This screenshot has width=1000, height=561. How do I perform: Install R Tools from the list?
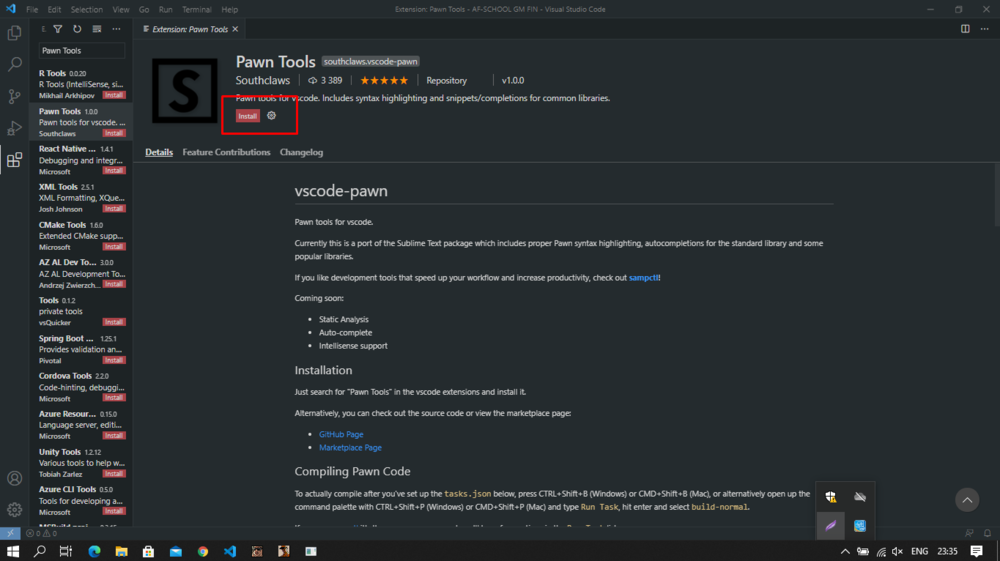[114, 95]
